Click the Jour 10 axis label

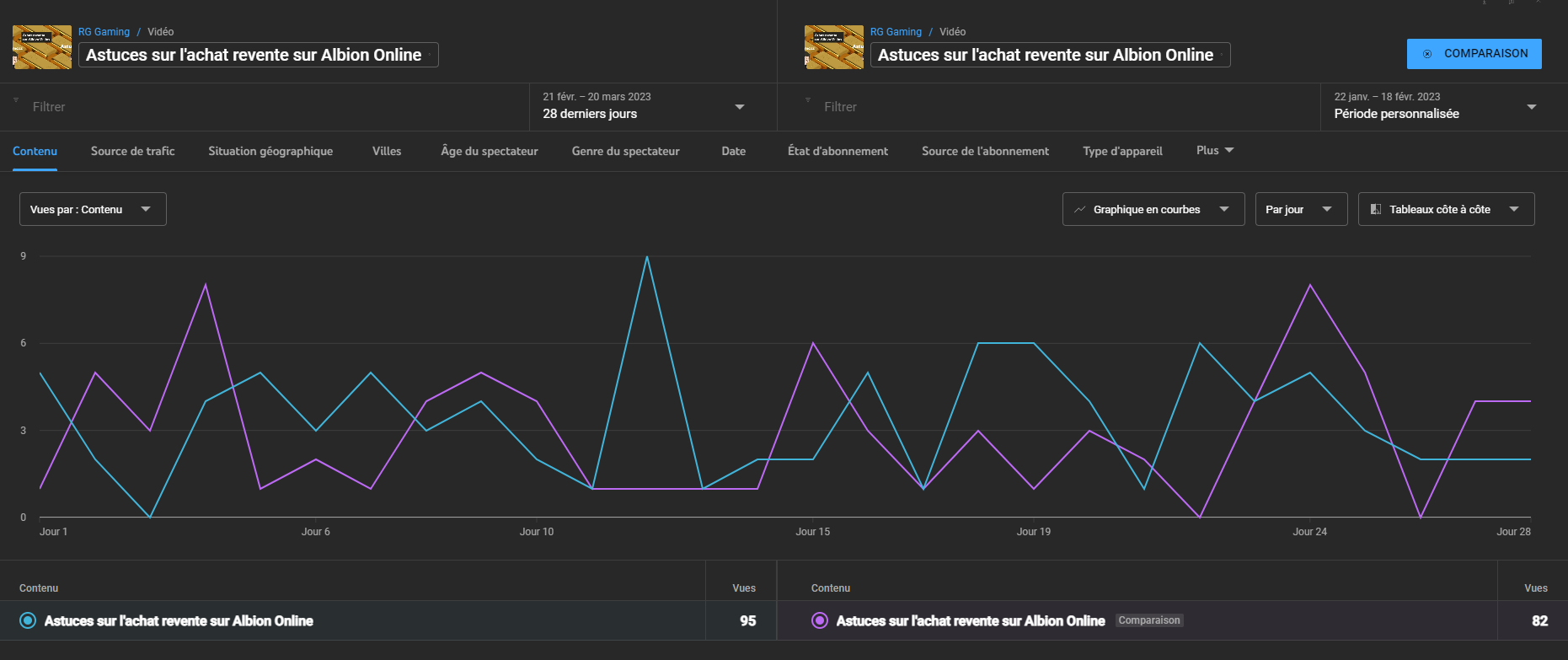(x=537, y=532)
